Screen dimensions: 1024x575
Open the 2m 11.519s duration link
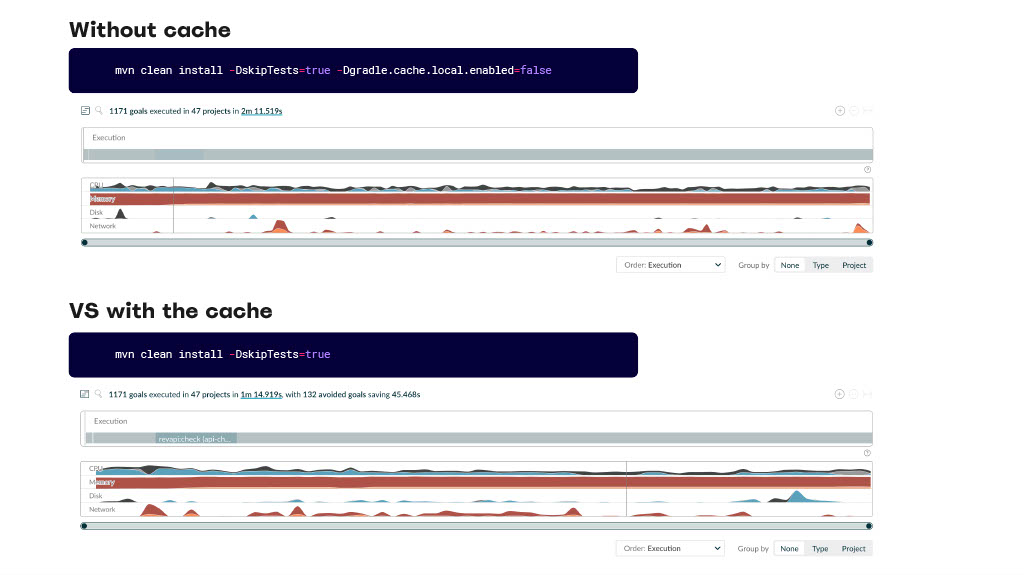(x=261, y=111)
